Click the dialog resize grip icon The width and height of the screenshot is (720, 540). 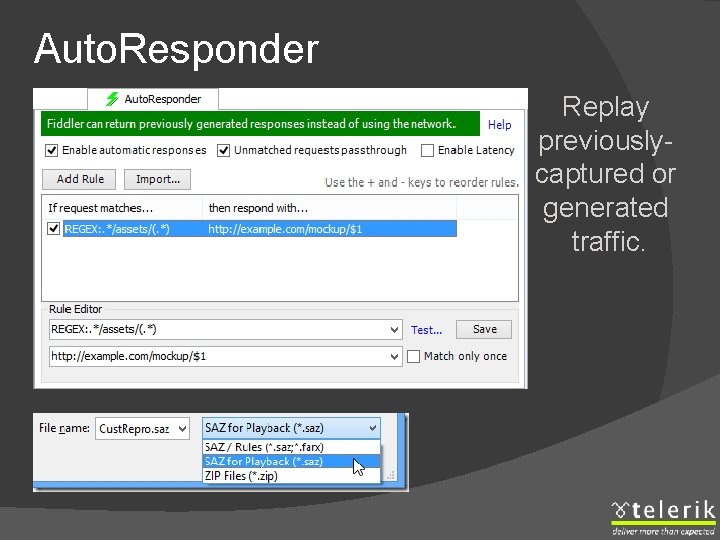tap(391, 476)
